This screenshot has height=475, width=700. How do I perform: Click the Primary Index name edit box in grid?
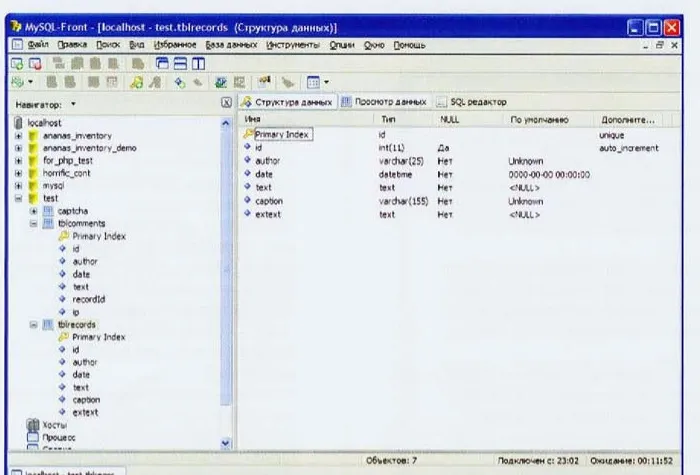pos(283,134)
